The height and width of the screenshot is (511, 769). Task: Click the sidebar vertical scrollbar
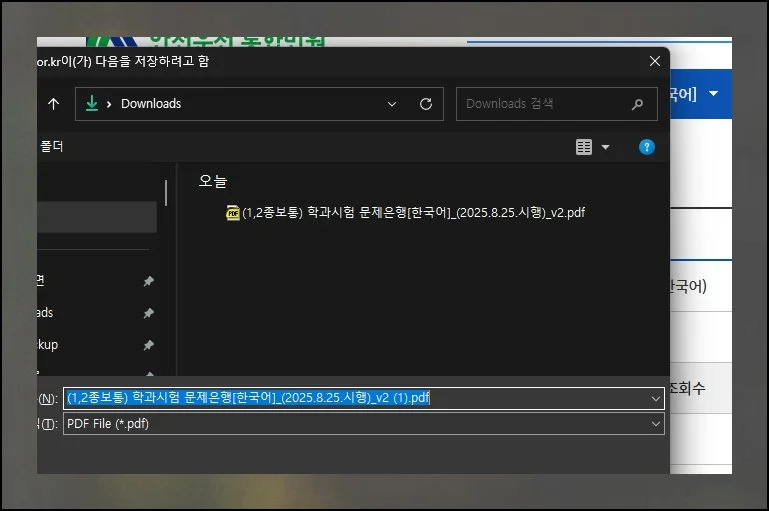coord(166,192)
